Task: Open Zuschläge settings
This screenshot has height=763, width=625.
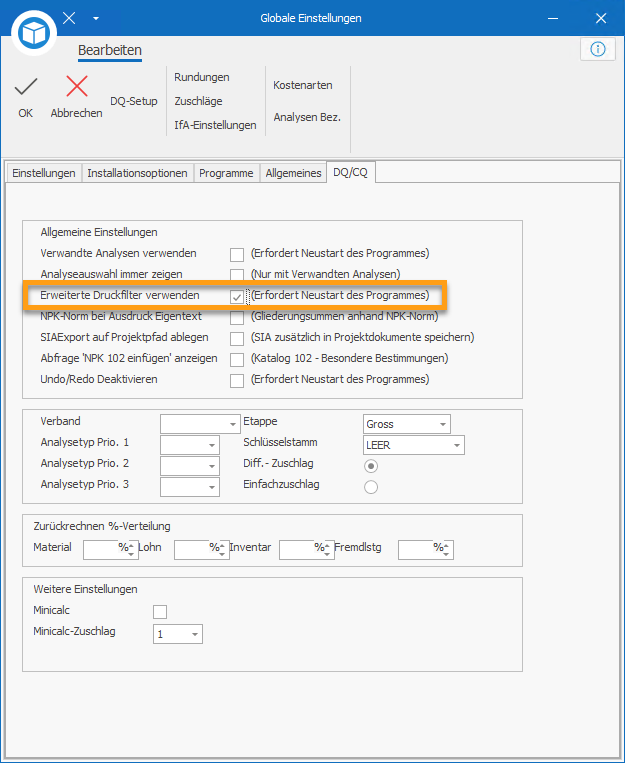Action: point(199,101)
